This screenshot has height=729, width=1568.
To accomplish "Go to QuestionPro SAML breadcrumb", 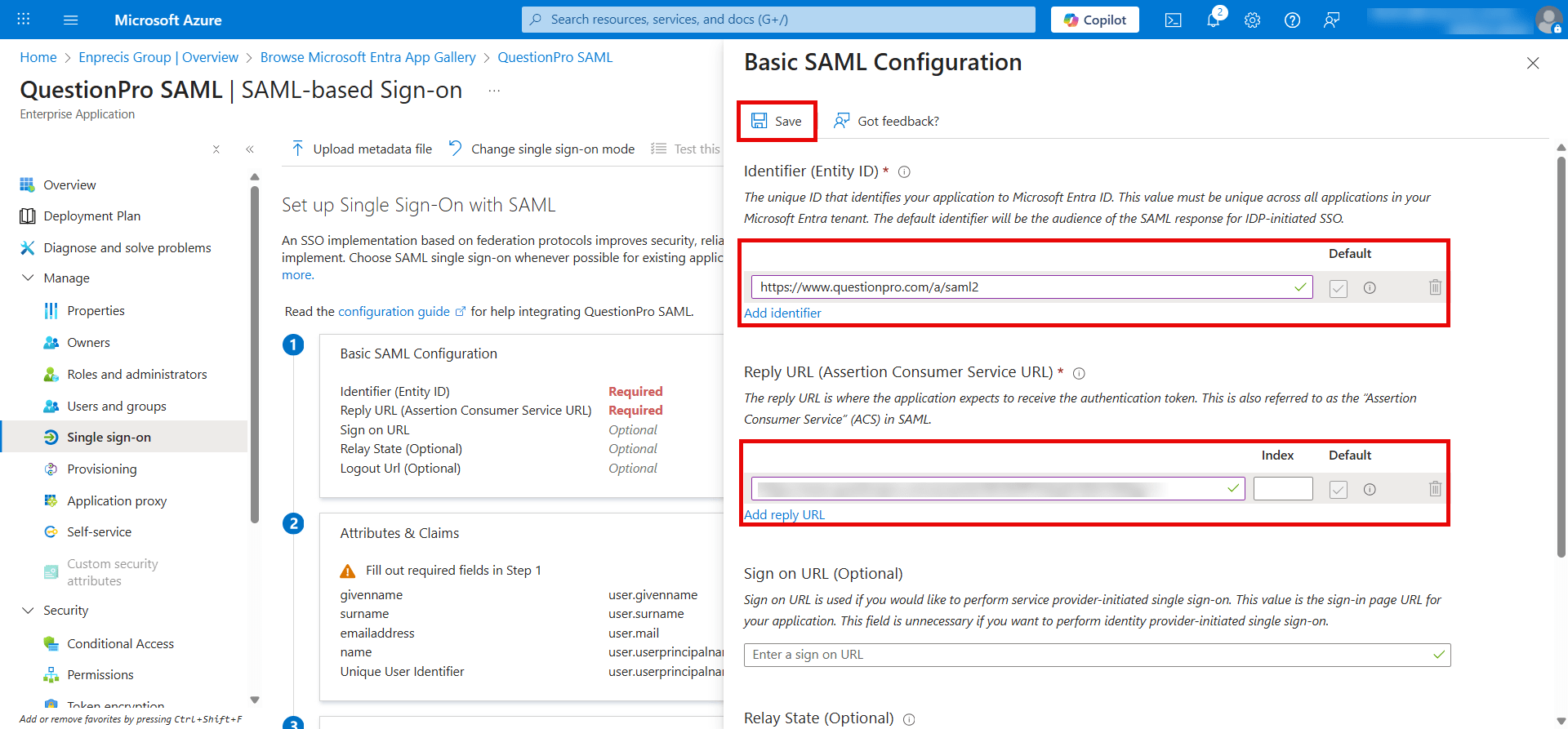I will tap(555, 58).
